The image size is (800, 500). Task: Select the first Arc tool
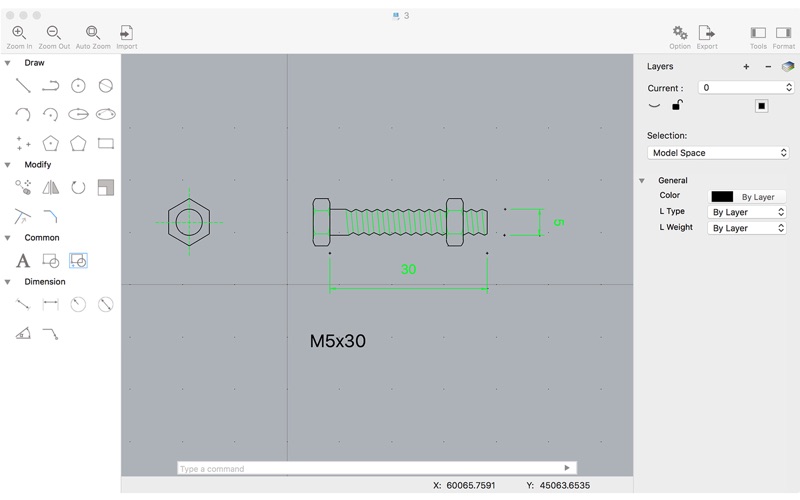(x=23, y=114)
